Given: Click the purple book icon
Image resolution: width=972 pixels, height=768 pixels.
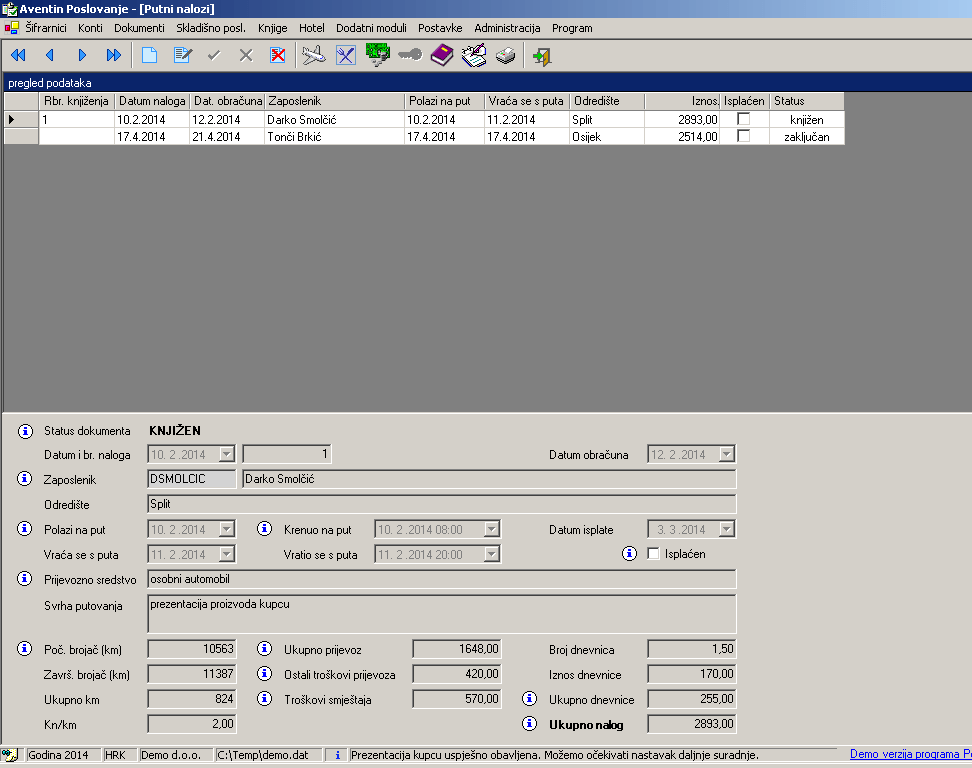Looking at the screenshot, I should tap(442, 56).
